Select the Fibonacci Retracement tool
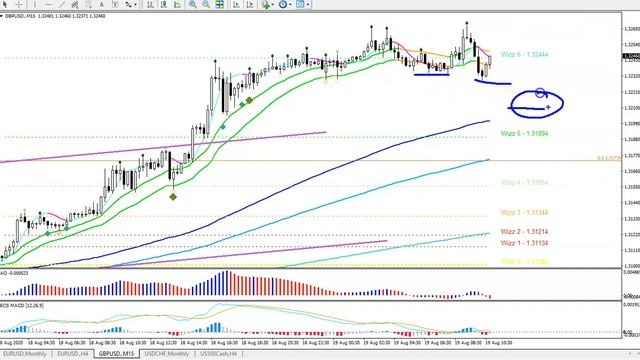The image size is (640, 360). tap(88, 4)
